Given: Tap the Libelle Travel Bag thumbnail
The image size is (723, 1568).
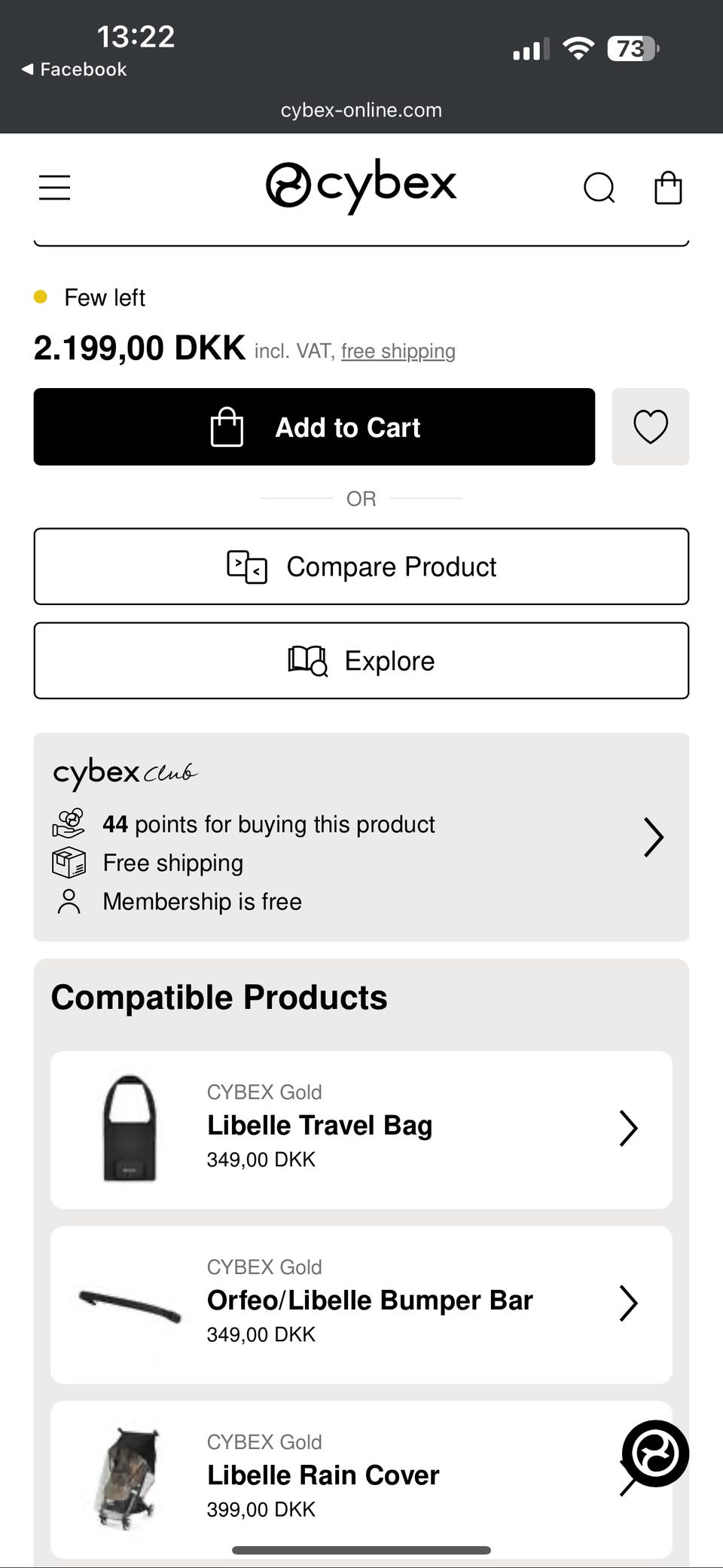Looking at the screenshot, I should coord(130,1128).
